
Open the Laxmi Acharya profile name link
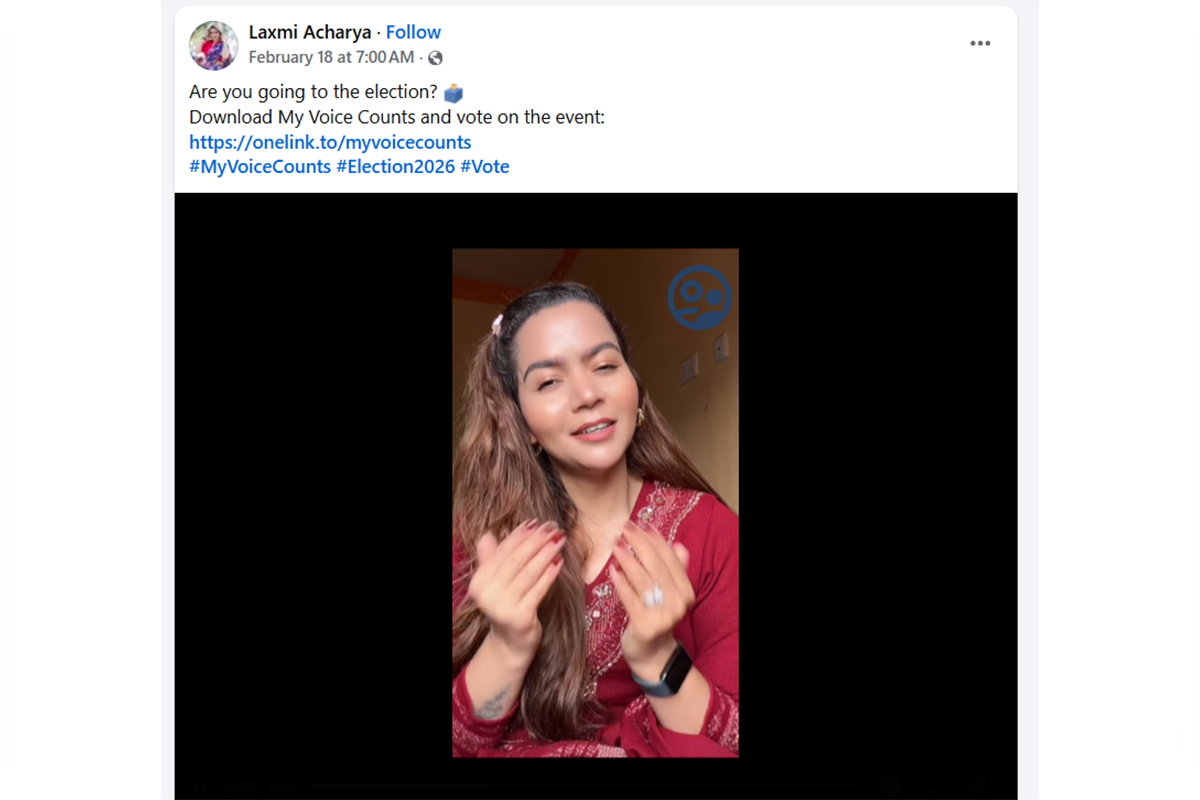[x=310, y=32]
